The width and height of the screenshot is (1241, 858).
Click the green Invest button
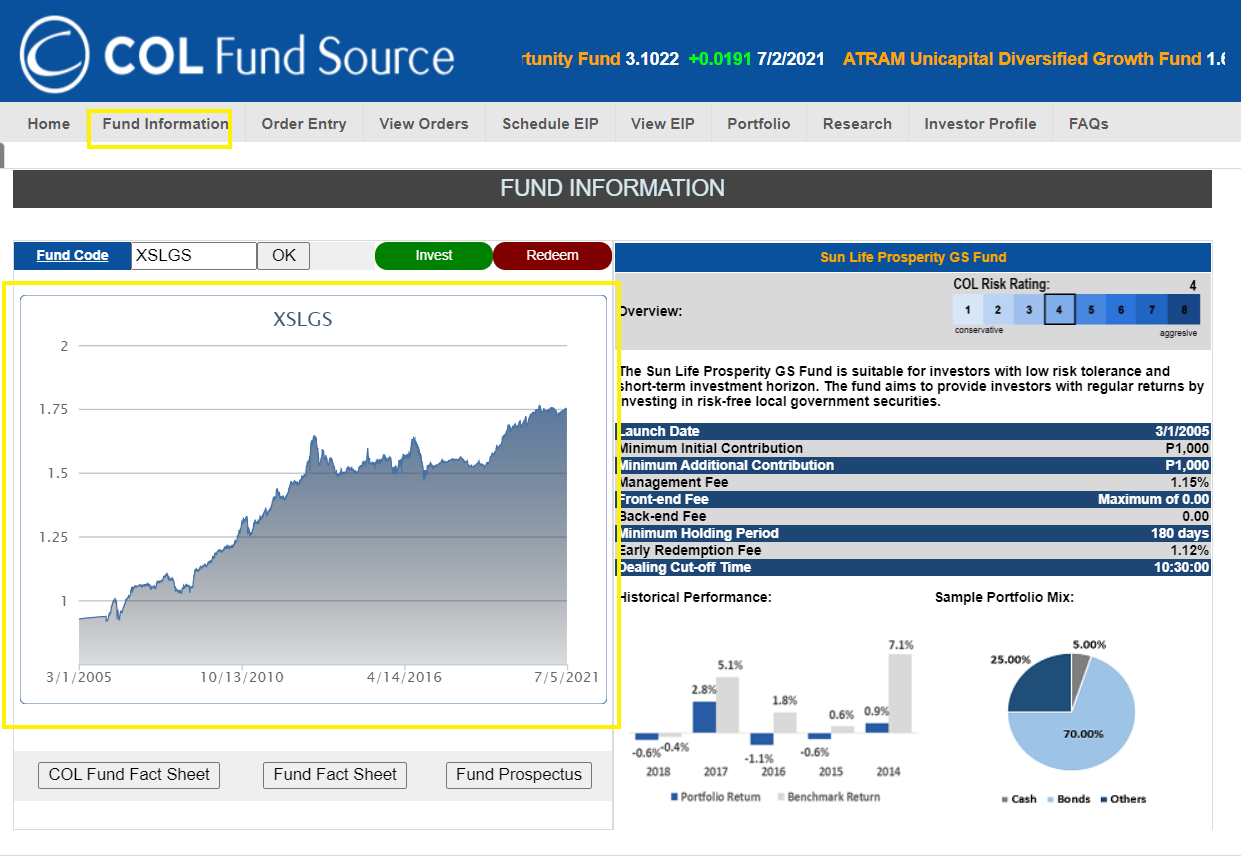434,255
